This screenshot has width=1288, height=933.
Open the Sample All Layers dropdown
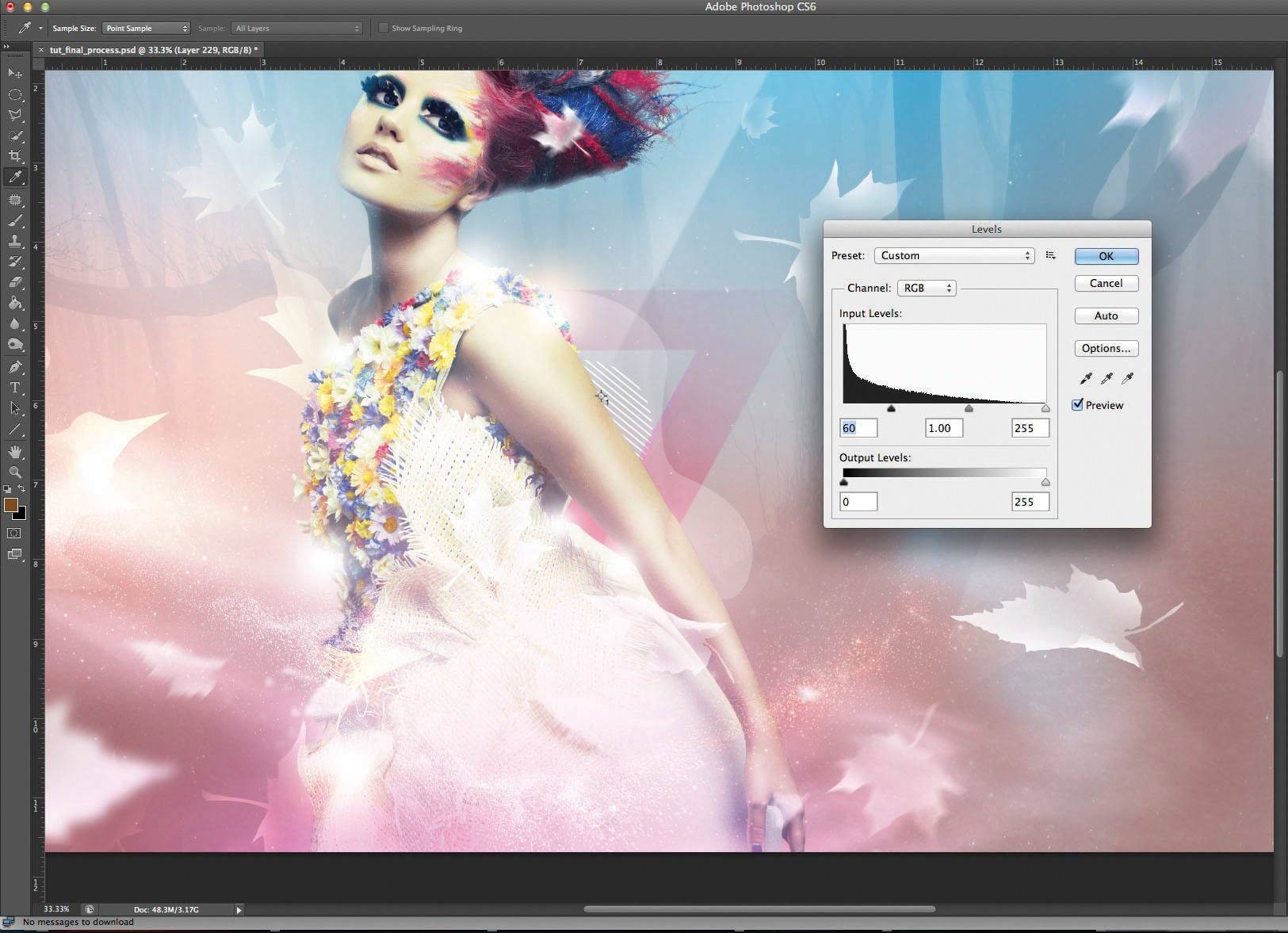point(296,28)
